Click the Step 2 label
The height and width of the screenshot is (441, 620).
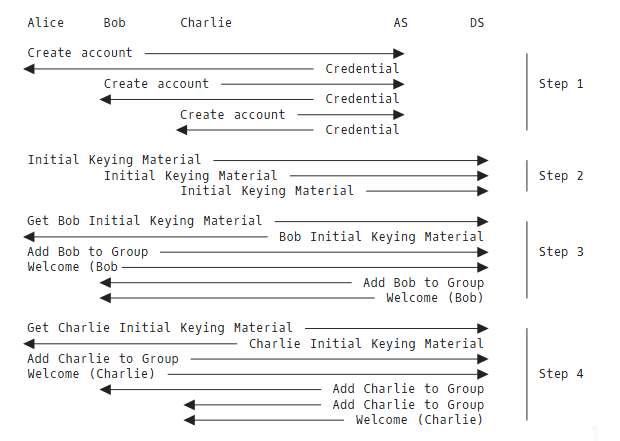561,176
